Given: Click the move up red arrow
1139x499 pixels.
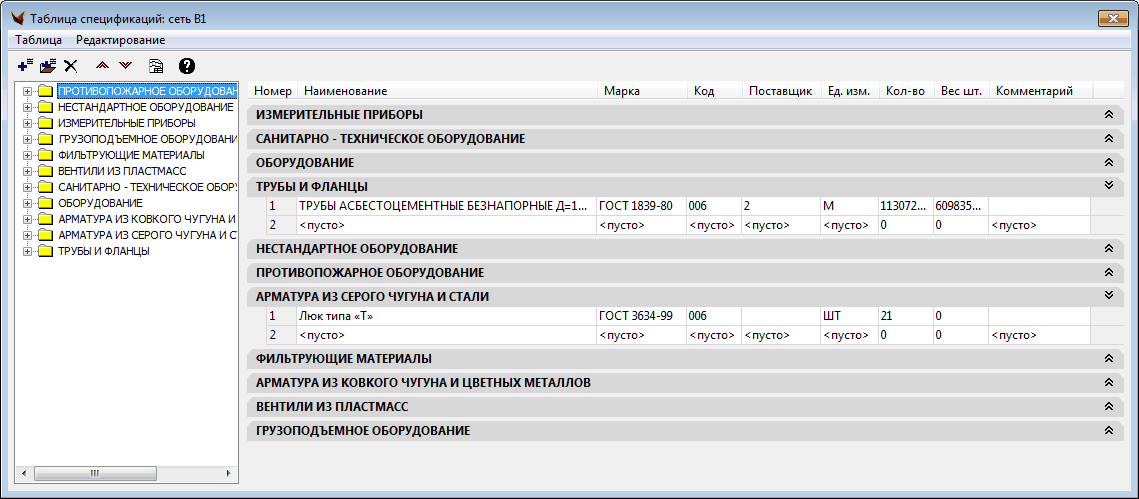Looking at the screenshot, I should (x=102, y=66).
